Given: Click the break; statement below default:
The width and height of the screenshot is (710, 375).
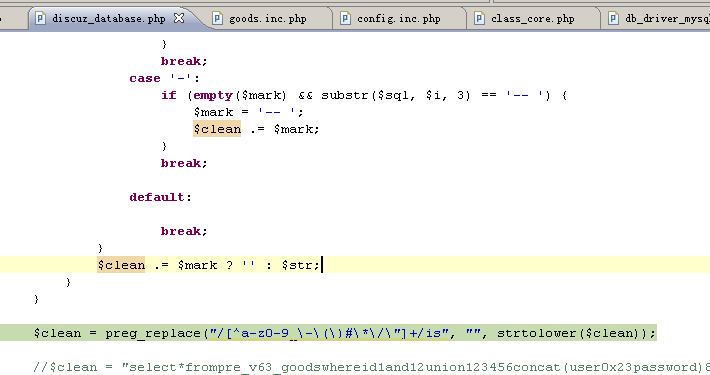Looking at the screenshot, I should coord(184,231).
